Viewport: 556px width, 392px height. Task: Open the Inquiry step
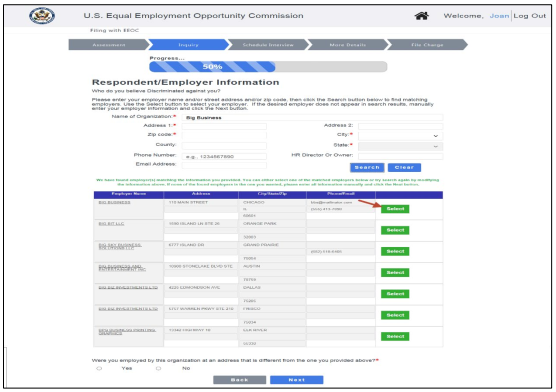[188, 45]
